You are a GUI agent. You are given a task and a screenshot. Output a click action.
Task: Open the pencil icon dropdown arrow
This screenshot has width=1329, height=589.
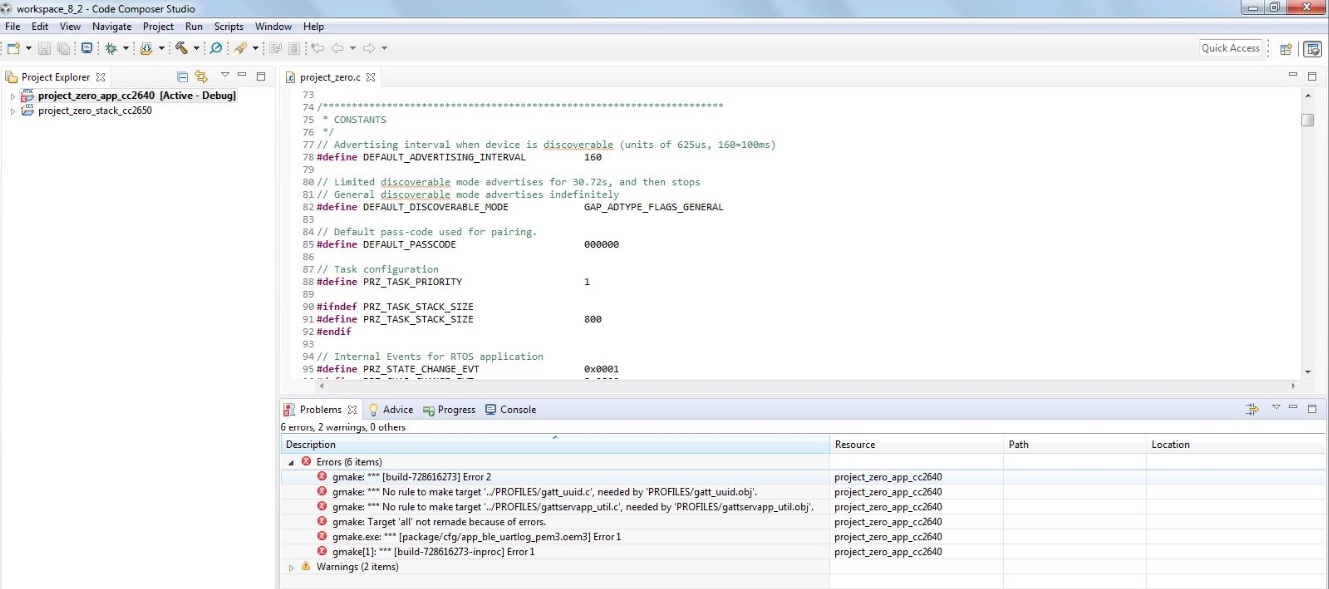point(255,48)
